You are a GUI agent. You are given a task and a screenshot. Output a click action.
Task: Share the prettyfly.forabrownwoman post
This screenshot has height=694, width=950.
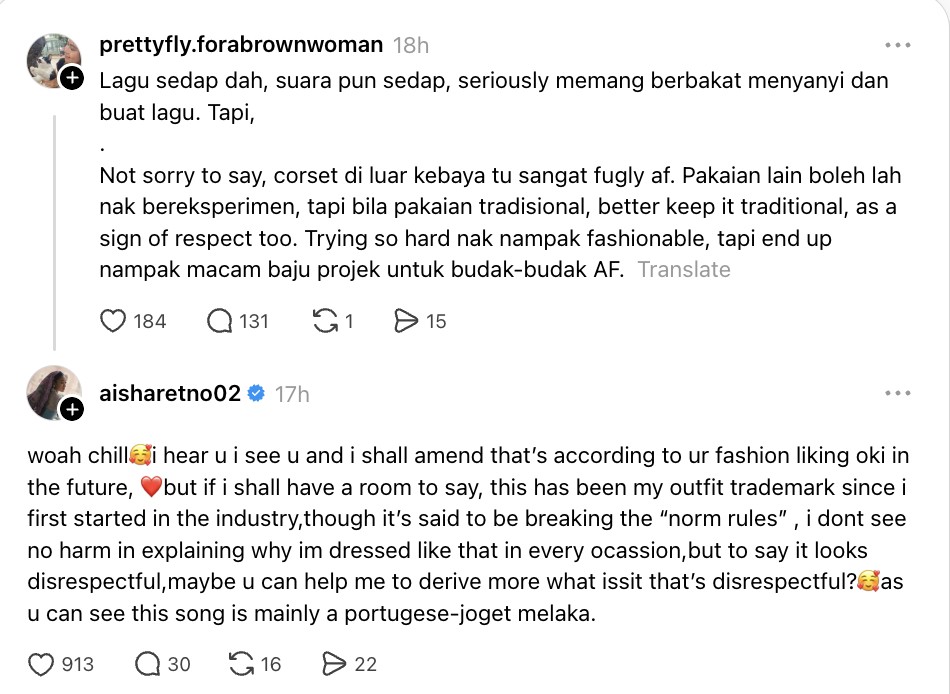coord(406,321)
